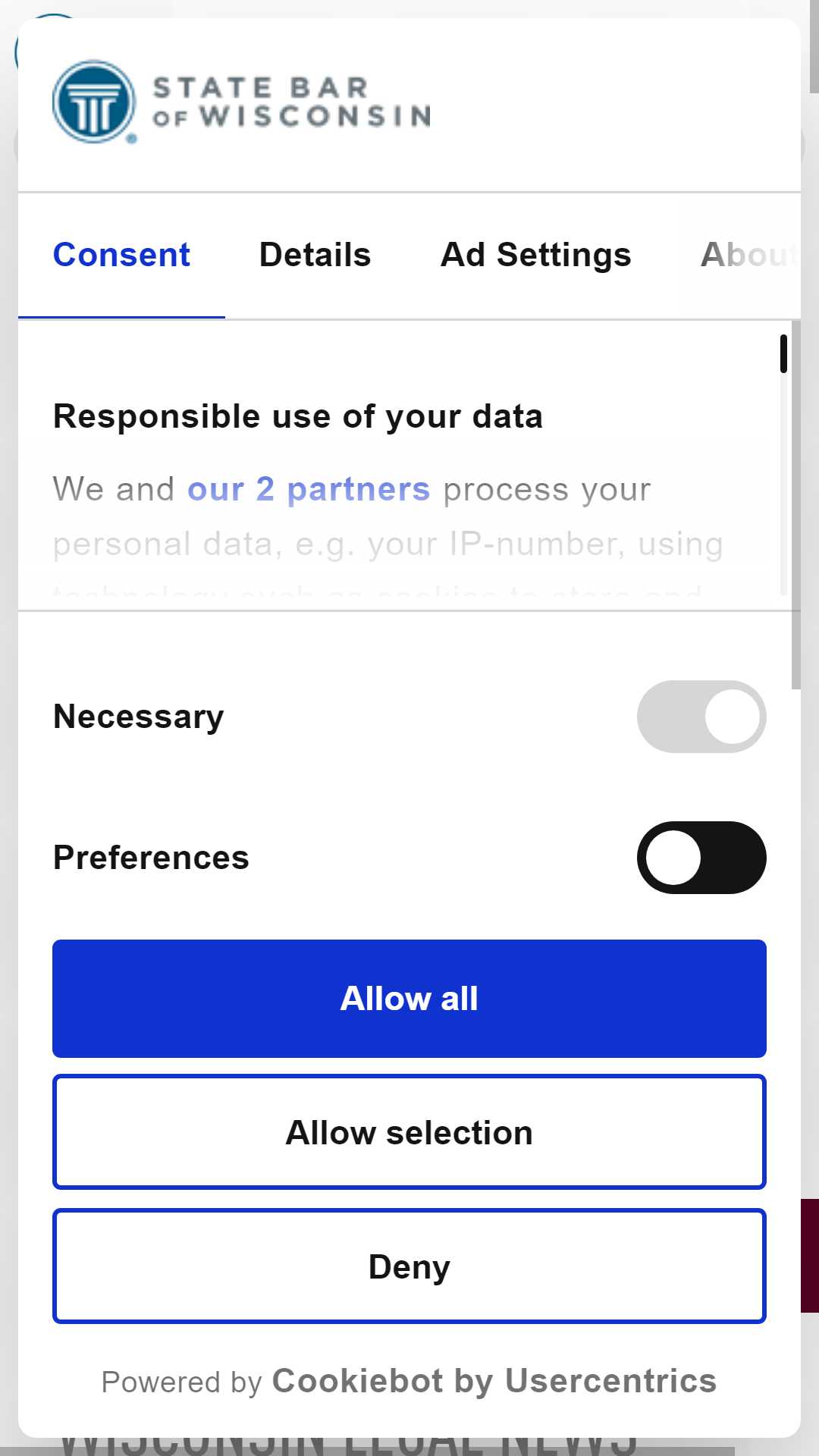Click the Deny button
The width and height of the screenshot is (819, 1456).
409,1266
